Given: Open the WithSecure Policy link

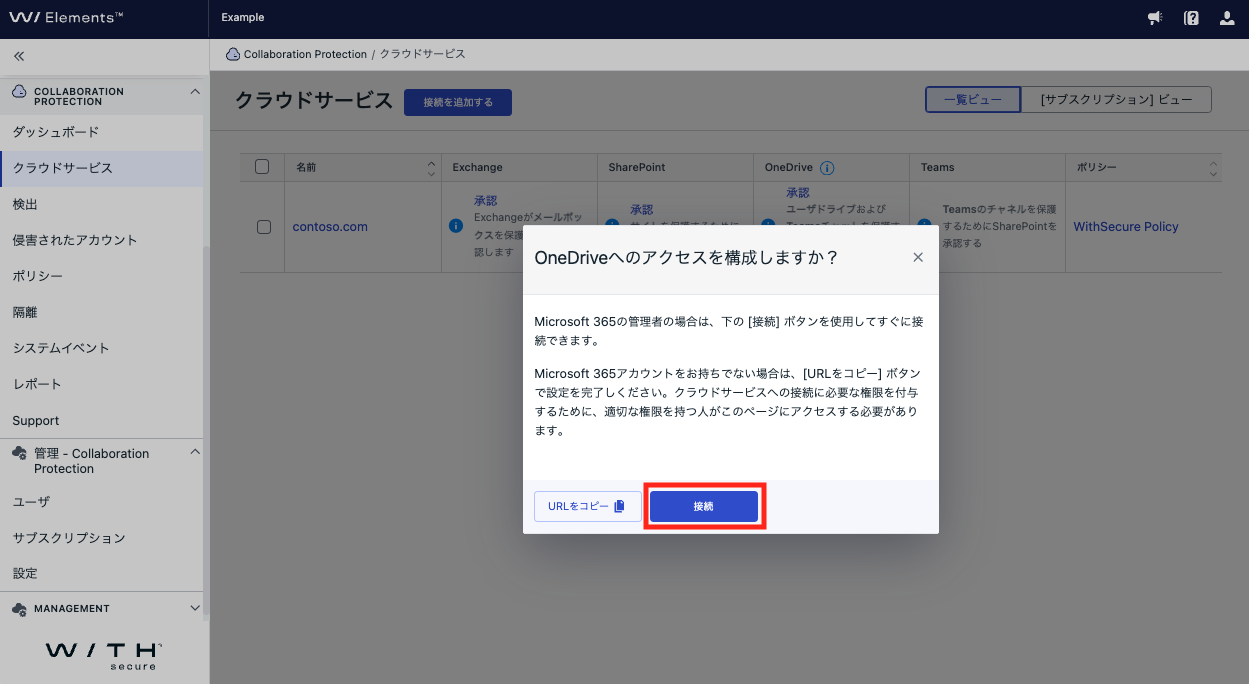Looking at the screenshot, I should (x=1126, y=227).
